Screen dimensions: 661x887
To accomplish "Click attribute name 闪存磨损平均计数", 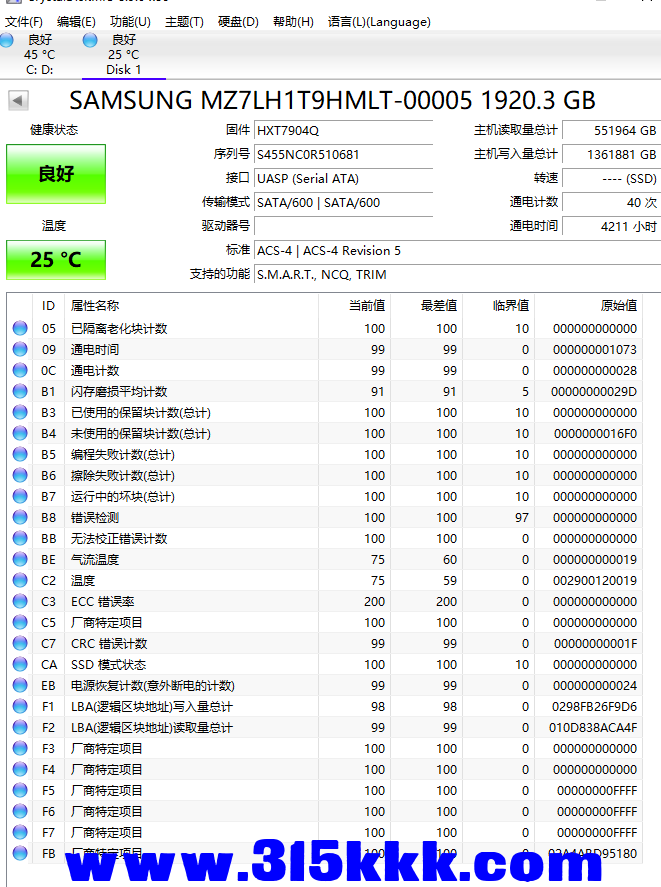I will (119, 391).
